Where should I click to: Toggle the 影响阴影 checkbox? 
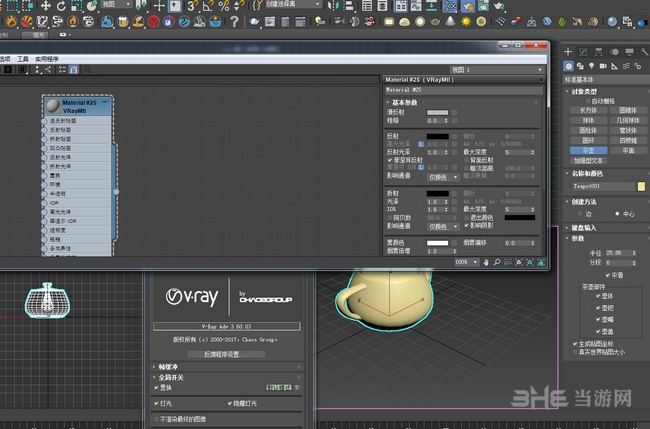point(466,225)
